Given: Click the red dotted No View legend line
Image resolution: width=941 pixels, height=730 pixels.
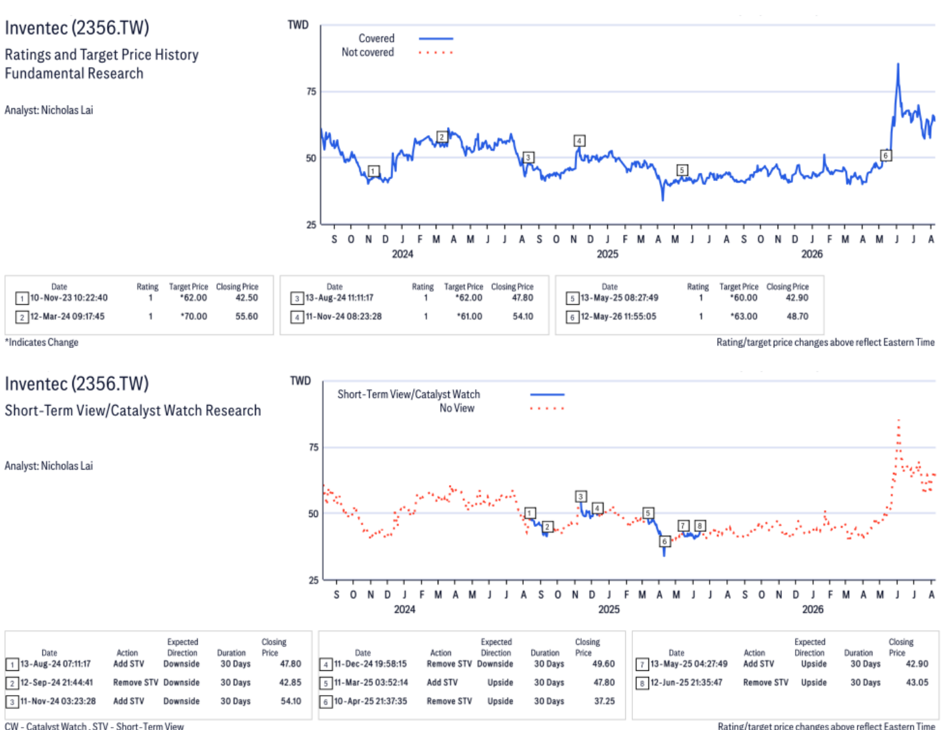Looking at the screenshot, I should 547,408.
